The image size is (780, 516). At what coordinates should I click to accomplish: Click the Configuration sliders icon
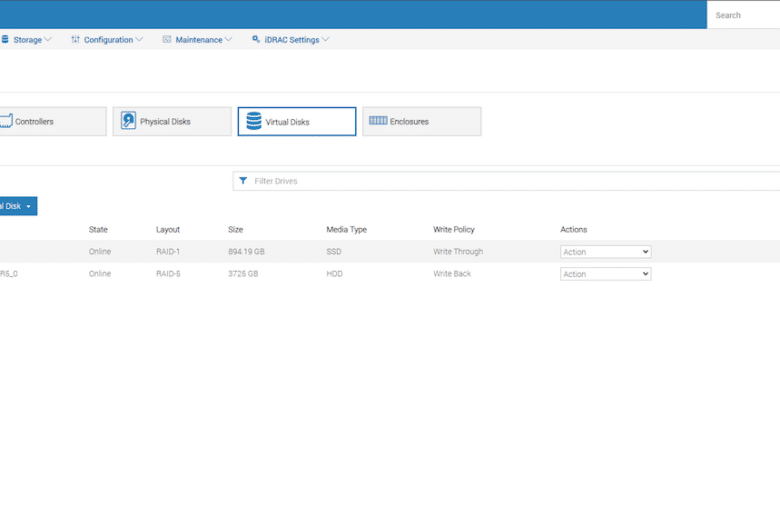pos(75,39)
